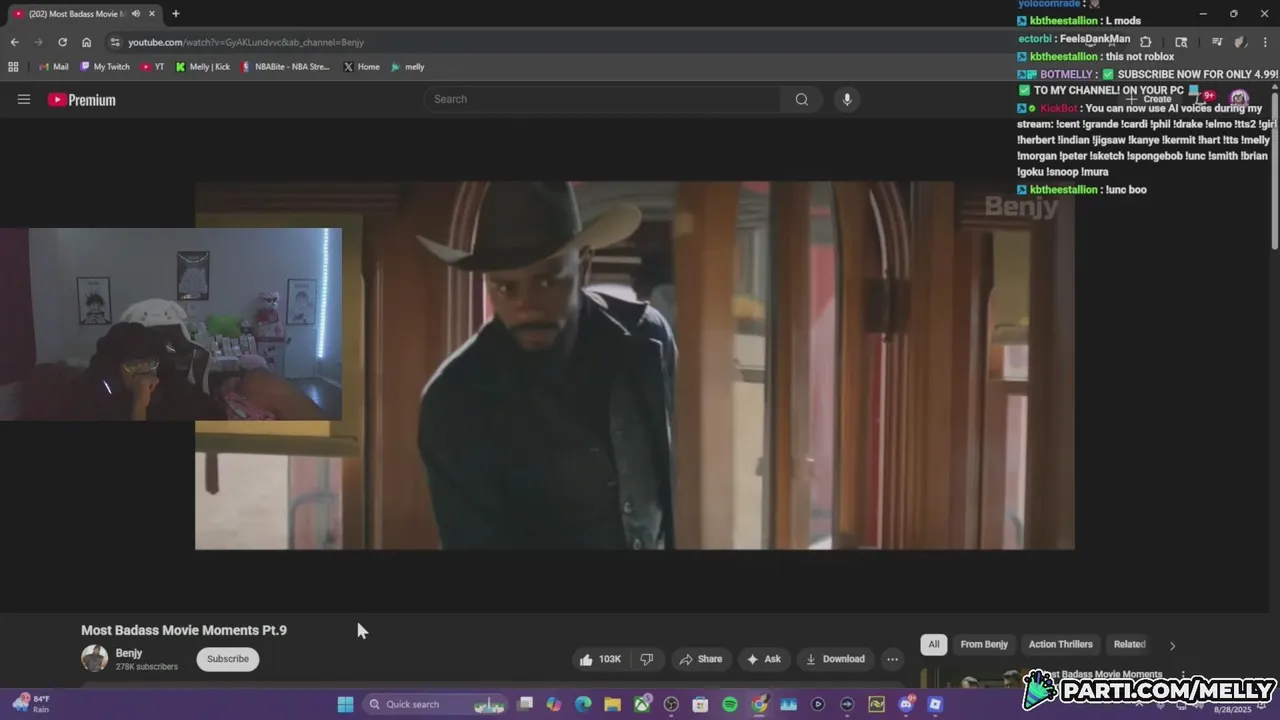The width and height of the screenshot is (1280, 720).
Task: Open File Explorer from taskbar
Action: click(612, 704)
